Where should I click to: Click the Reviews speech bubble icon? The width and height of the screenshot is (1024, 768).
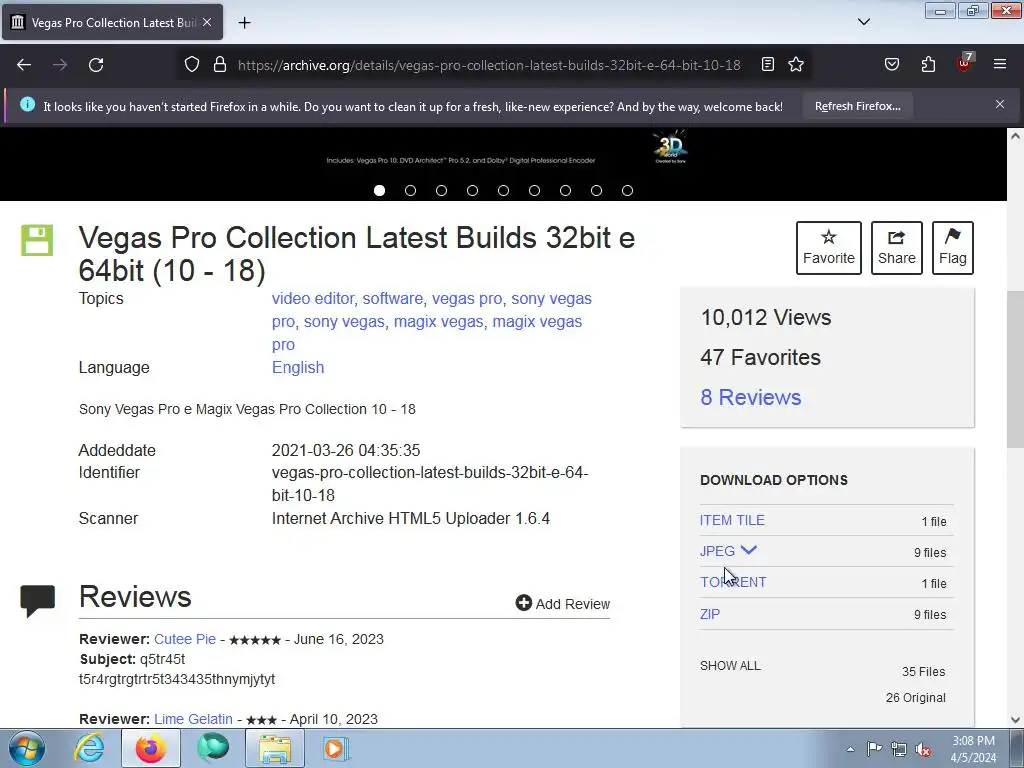[37, 601]
